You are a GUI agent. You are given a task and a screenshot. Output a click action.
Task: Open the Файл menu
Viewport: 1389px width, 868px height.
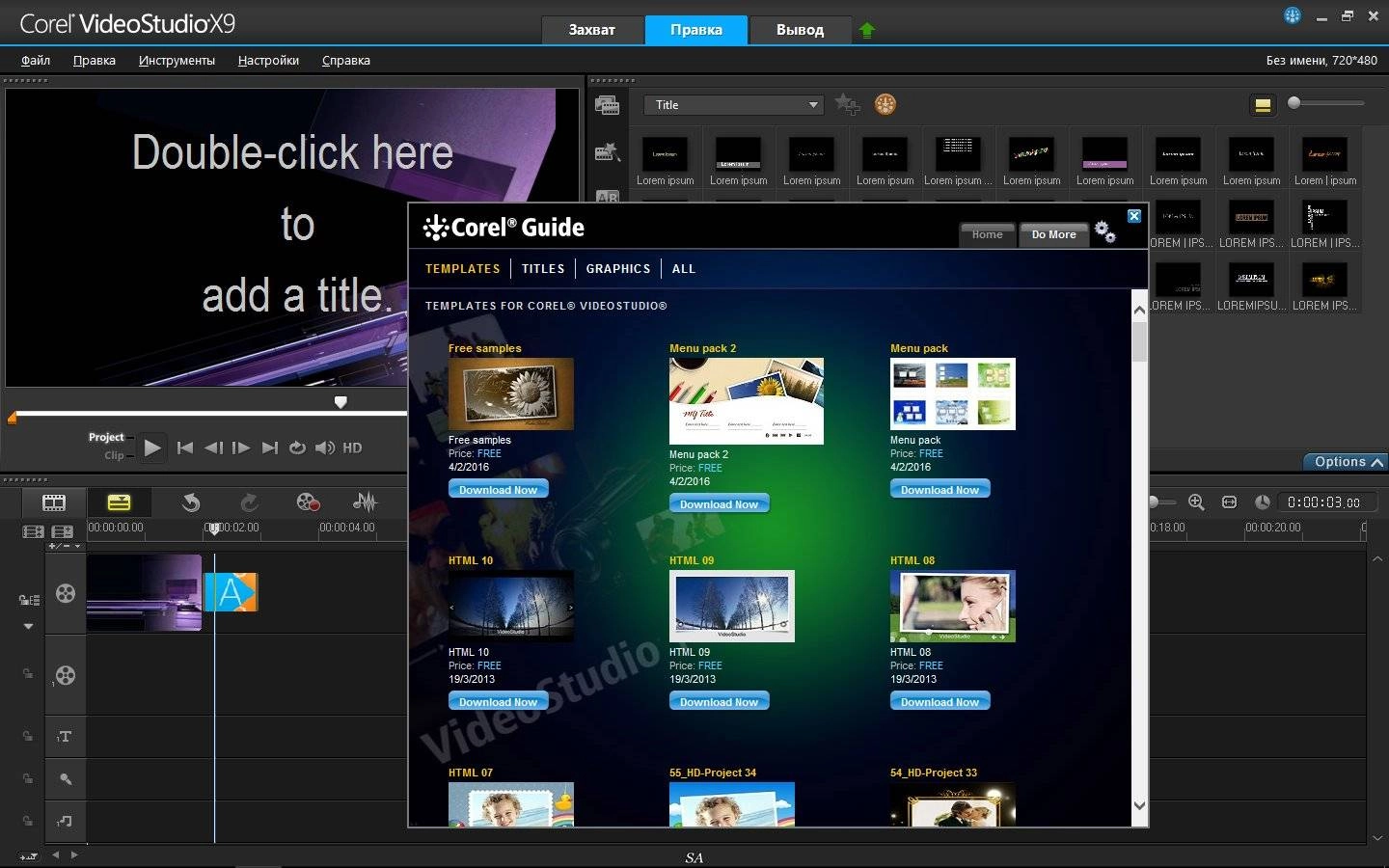(x=36, y=60)
